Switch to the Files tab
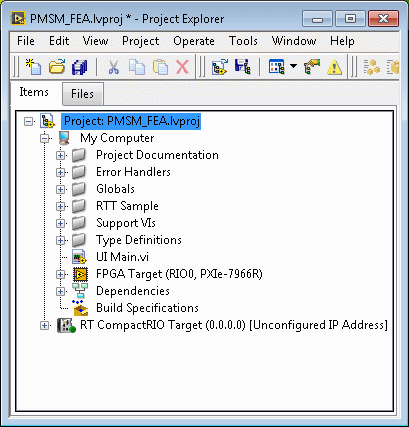The height and width of the screenshot is (427, 409). tap(83, 94)
